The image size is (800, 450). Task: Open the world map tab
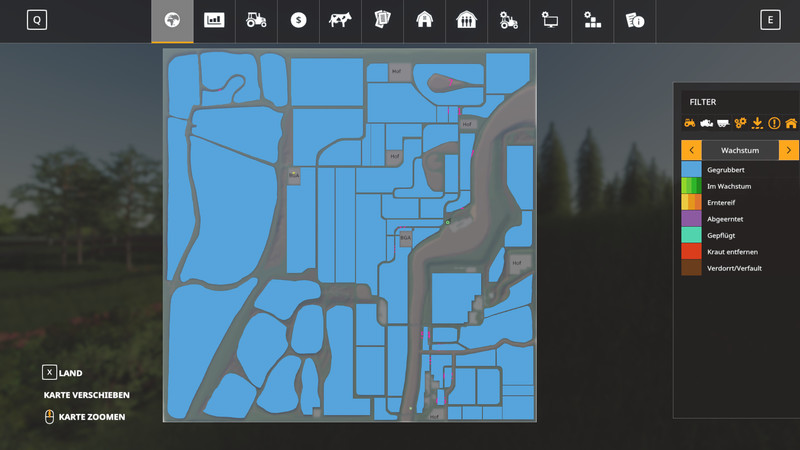tap(172, 21)
